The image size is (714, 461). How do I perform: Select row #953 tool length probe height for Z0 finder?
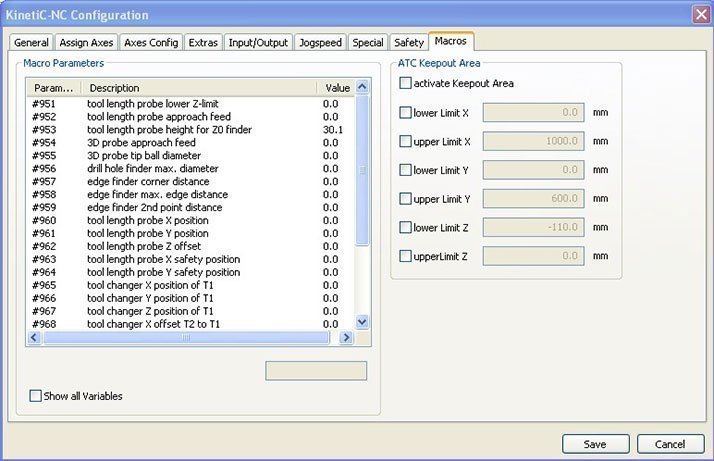[x=190, y=130]
